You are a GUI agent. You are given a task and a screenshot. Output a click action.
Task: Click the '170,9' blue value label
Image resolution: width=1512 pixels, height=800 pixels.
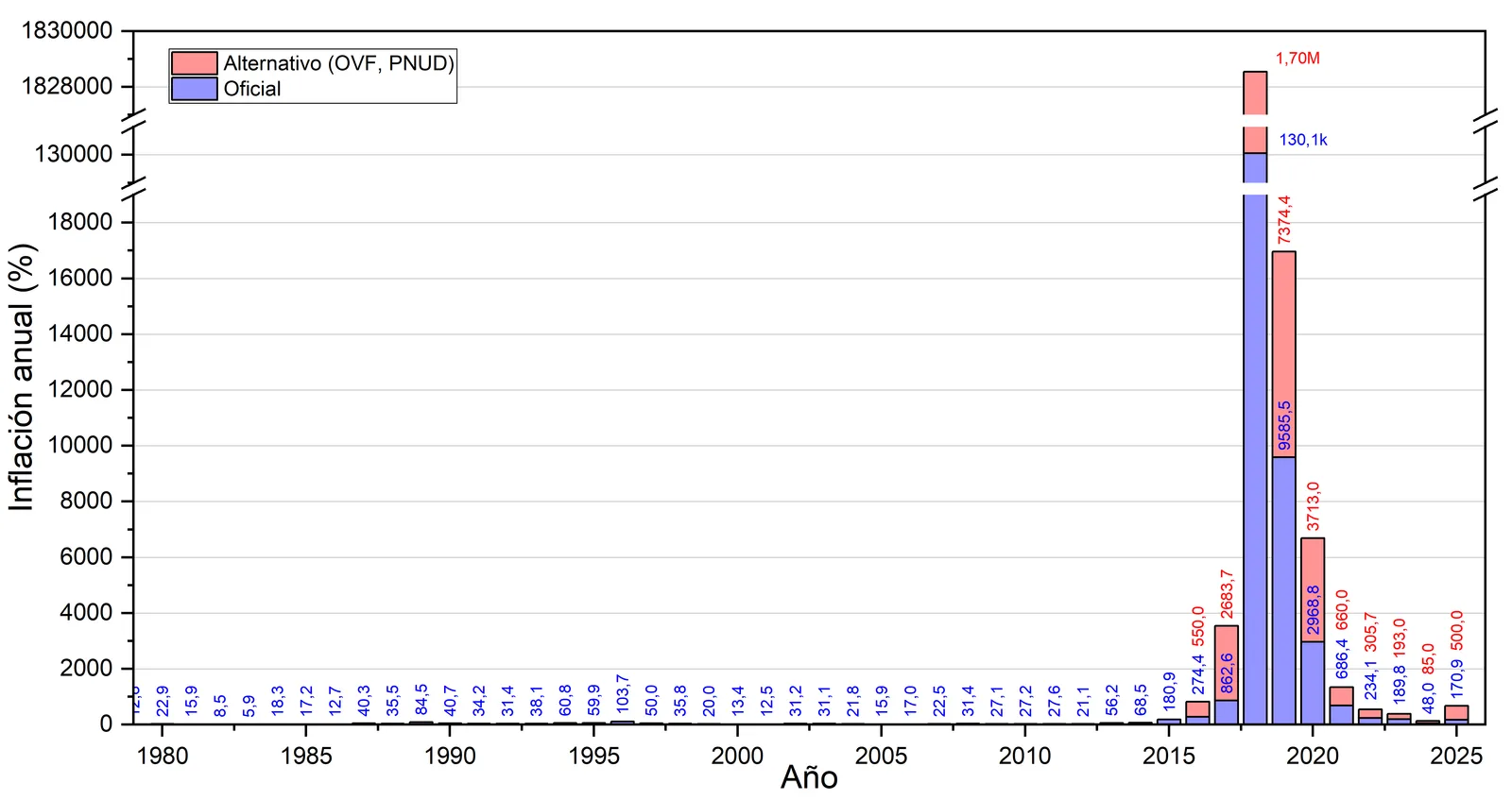click(1457, 678)
